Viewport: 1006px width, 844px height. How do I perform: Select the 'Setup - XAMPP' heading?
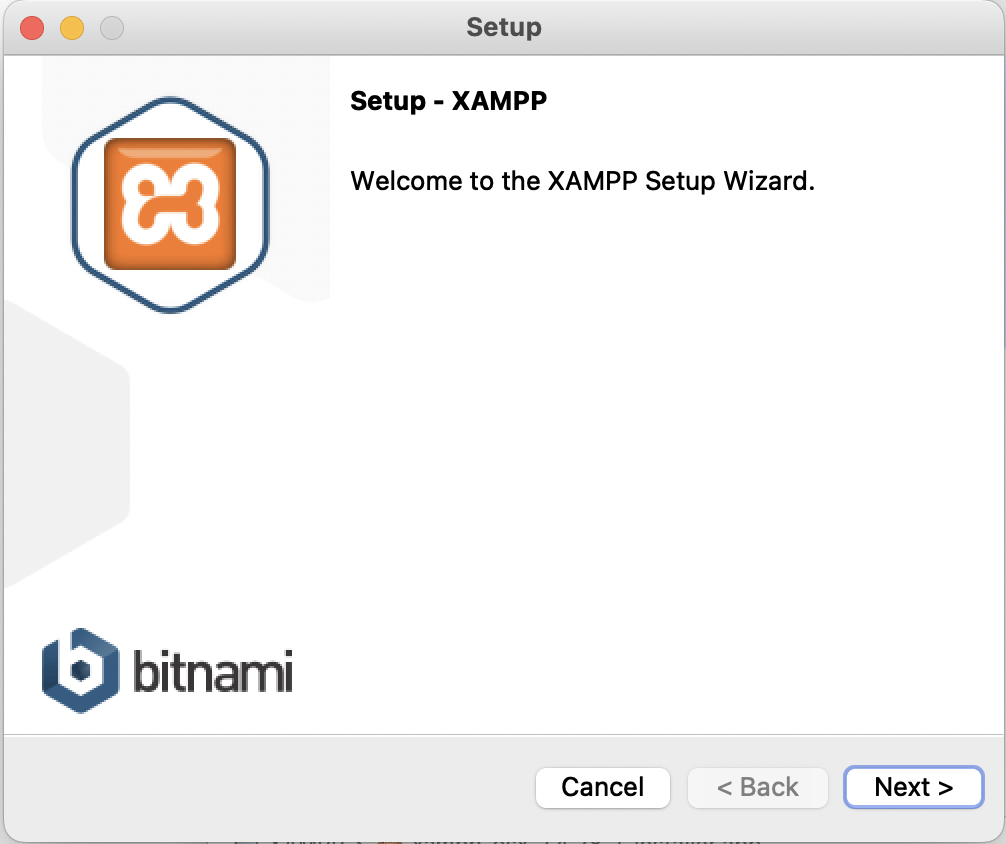point(448,101)
